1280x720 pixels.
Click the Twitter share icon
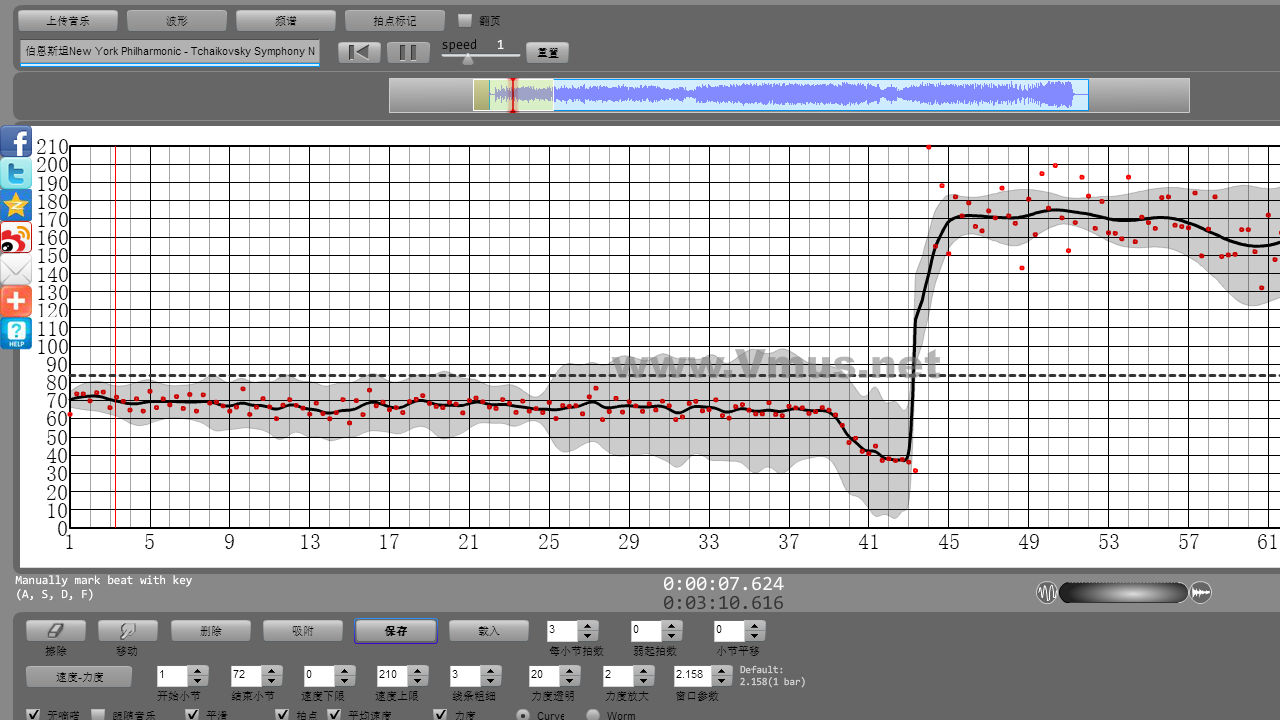coord(16,174)
